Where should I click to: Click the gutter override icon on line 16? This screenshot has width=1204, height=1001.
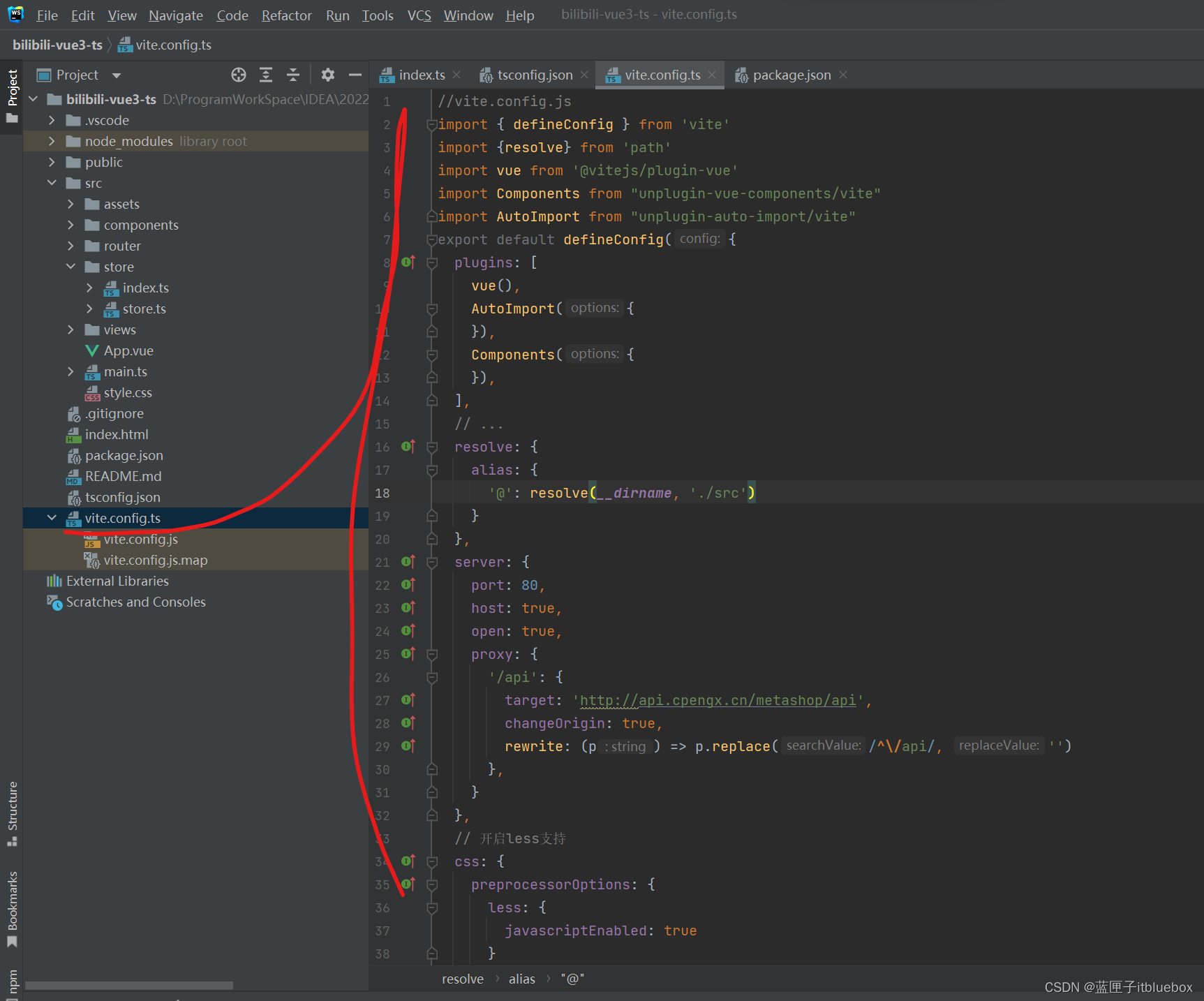408,447
